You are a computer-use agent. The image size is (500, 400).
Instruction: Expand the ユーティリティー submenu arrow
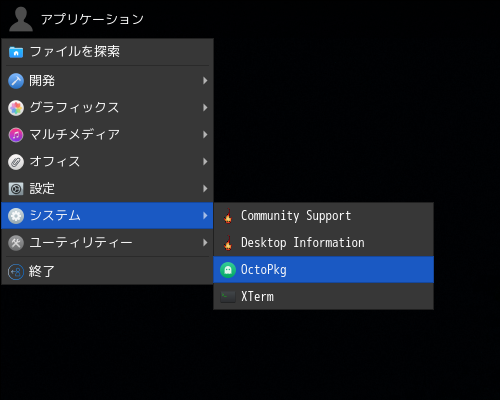205,243
